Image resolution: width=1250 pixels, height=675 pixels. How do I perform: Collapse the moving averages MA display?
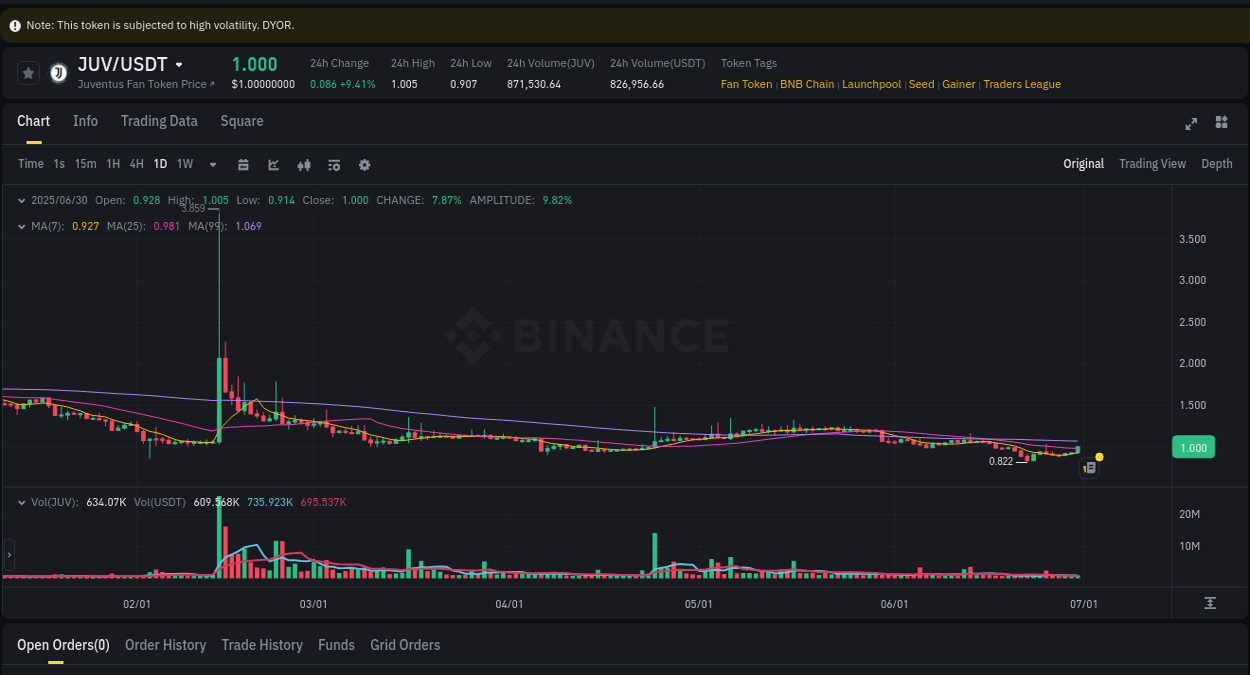[20, 226]
